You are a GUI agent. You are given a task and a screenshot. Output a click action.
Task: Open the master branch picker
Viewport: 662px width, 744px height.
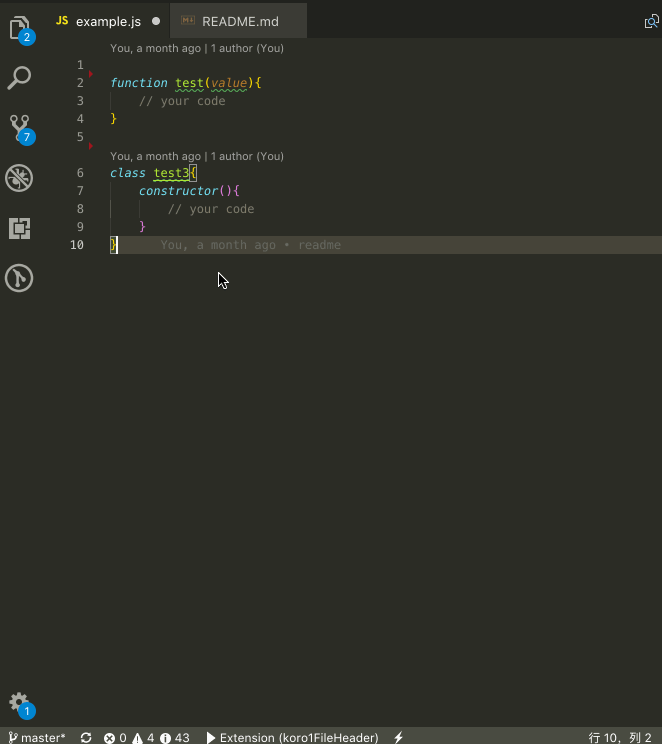(x=37, y=737)
